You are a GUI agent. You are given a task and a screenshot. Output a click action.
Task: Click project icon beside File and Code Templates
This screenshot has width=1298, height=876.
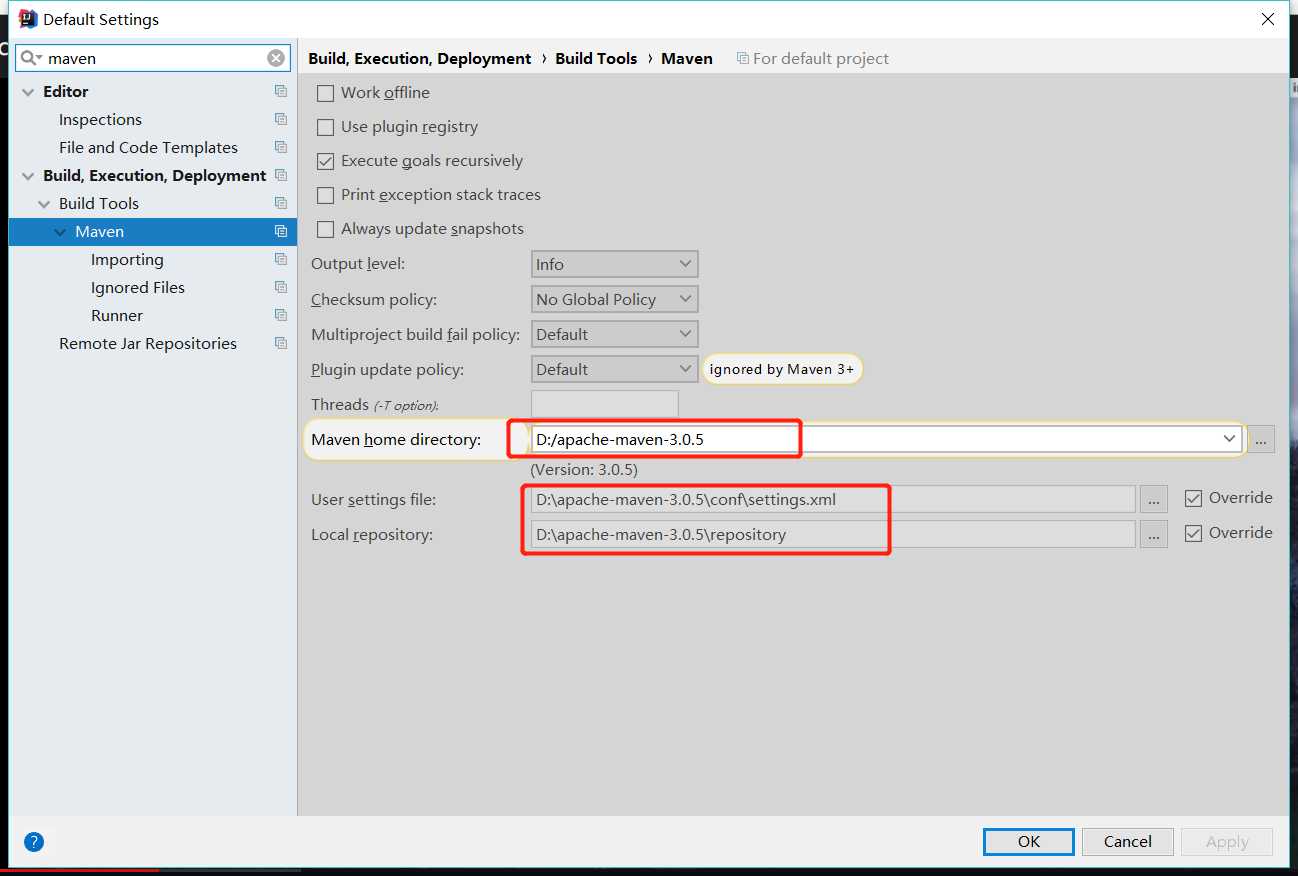pos(281,147)
